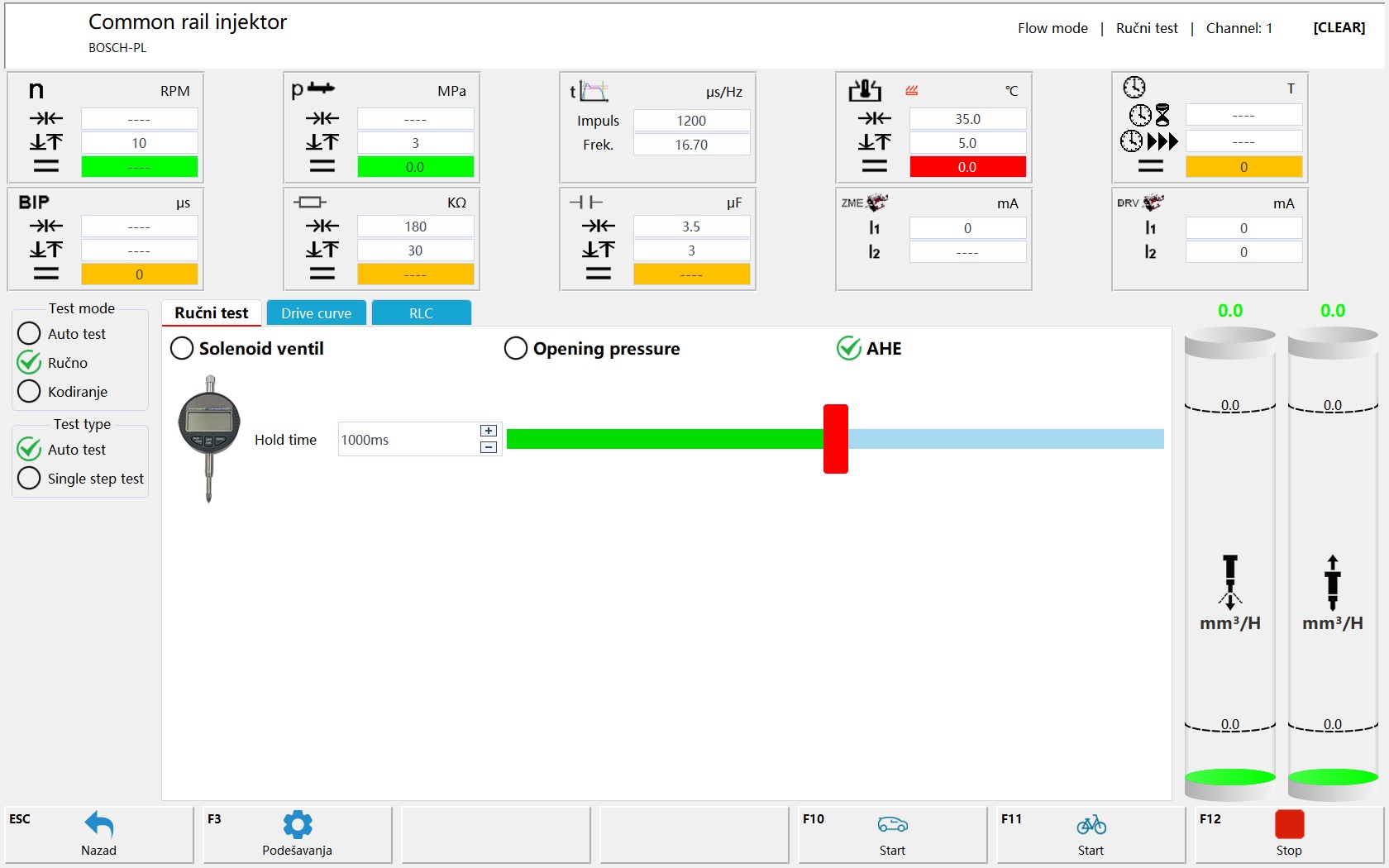Click the red F12 Stop icon
The height and width of the screenshot is (868, 1389).
[1289, 825]
